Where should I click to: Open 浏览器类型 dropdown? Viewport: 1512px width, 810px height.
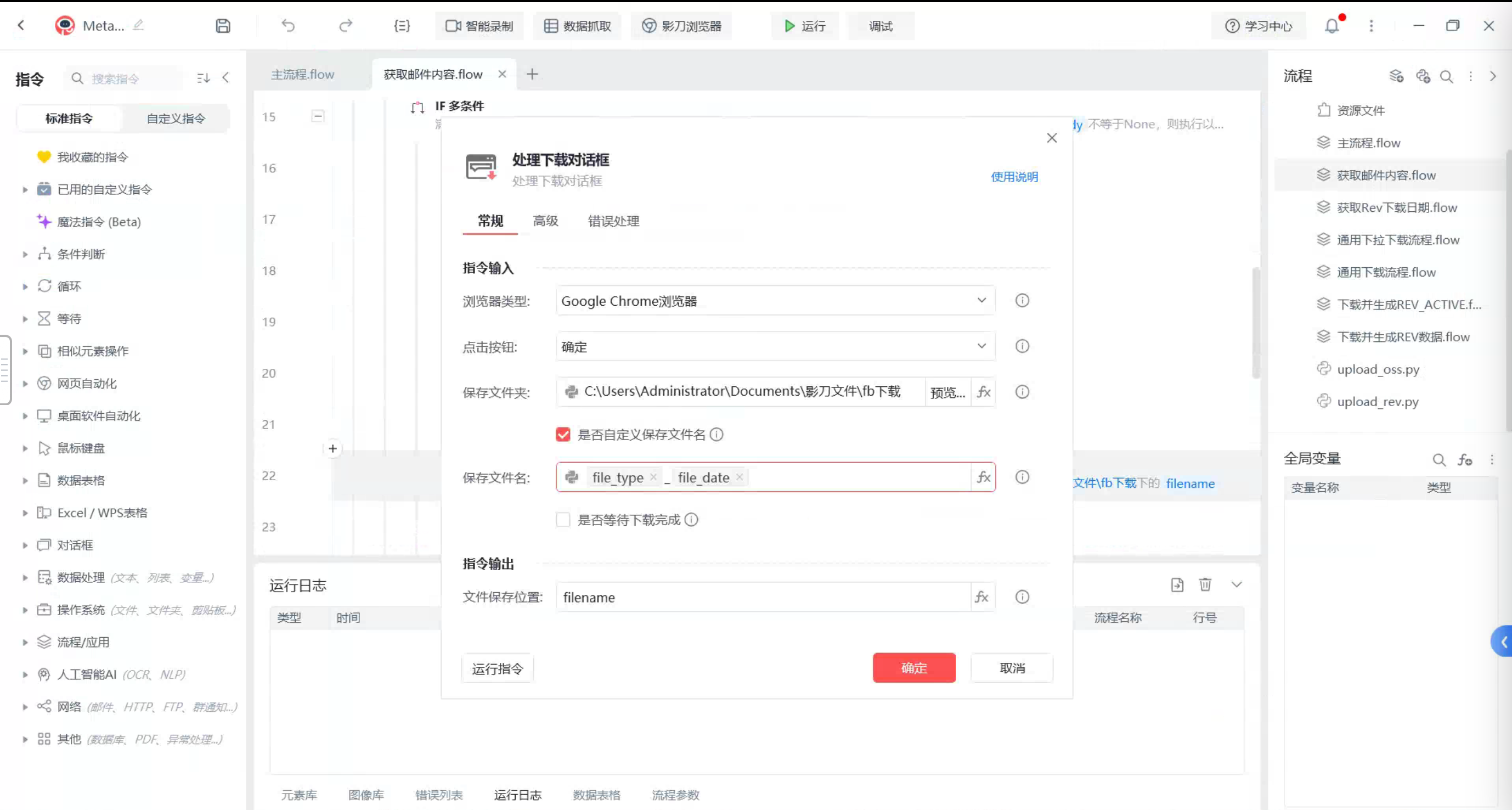click(x=775, y=301)
